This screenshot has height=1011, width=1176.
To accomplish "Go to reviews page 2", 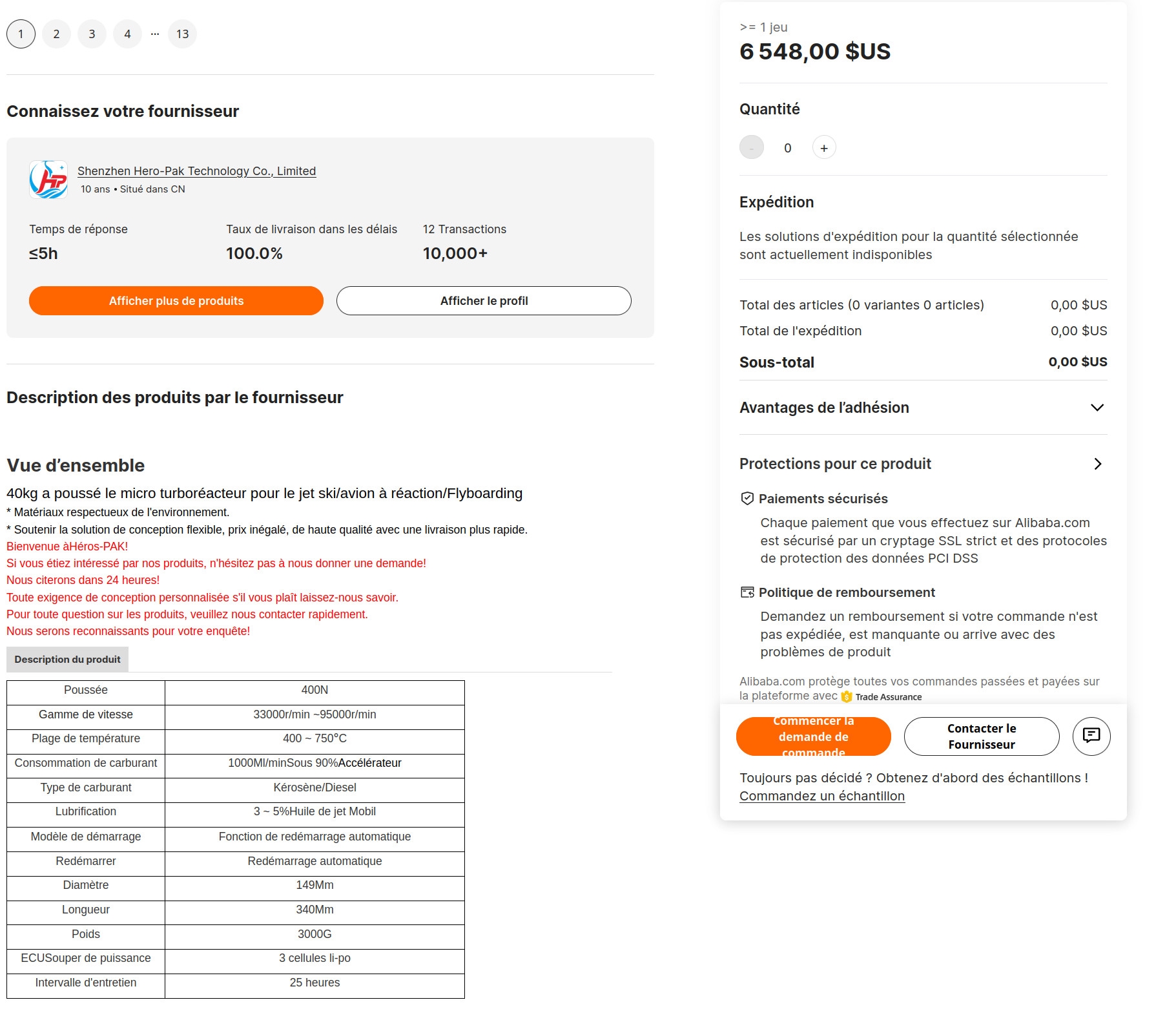I will click(57, 34).
